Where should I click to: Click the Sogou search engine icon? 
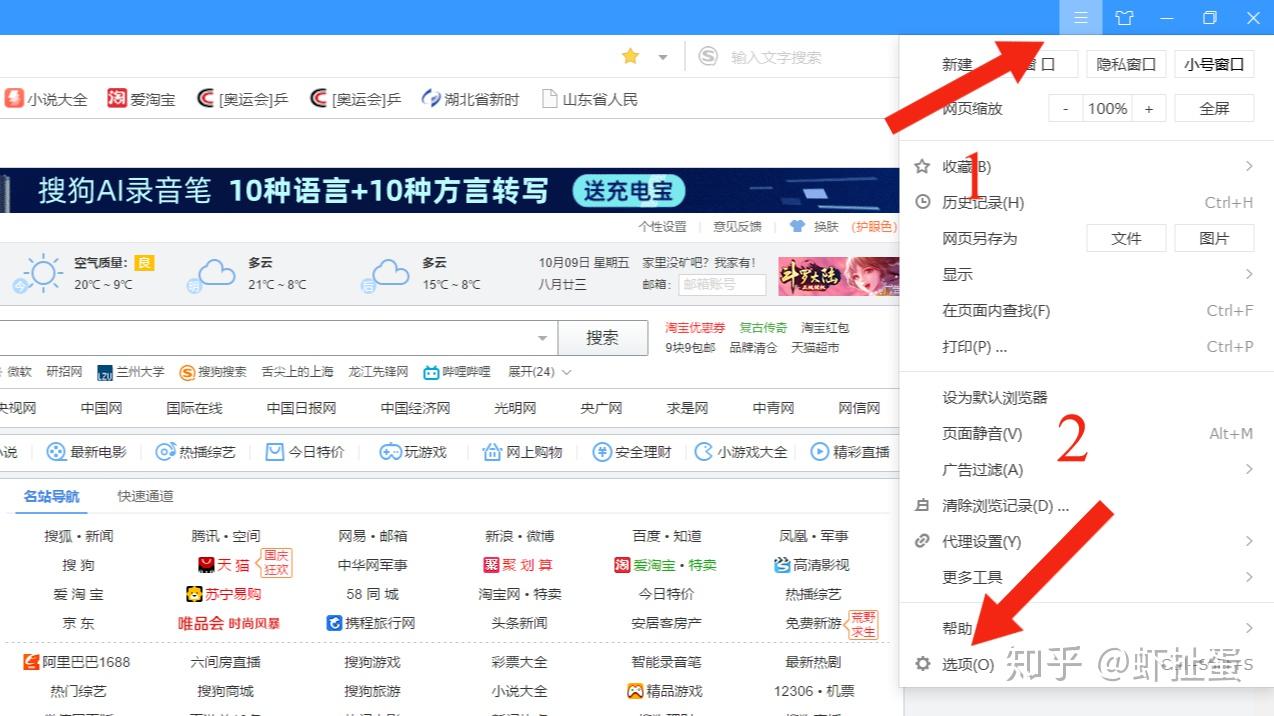point(708,57)
